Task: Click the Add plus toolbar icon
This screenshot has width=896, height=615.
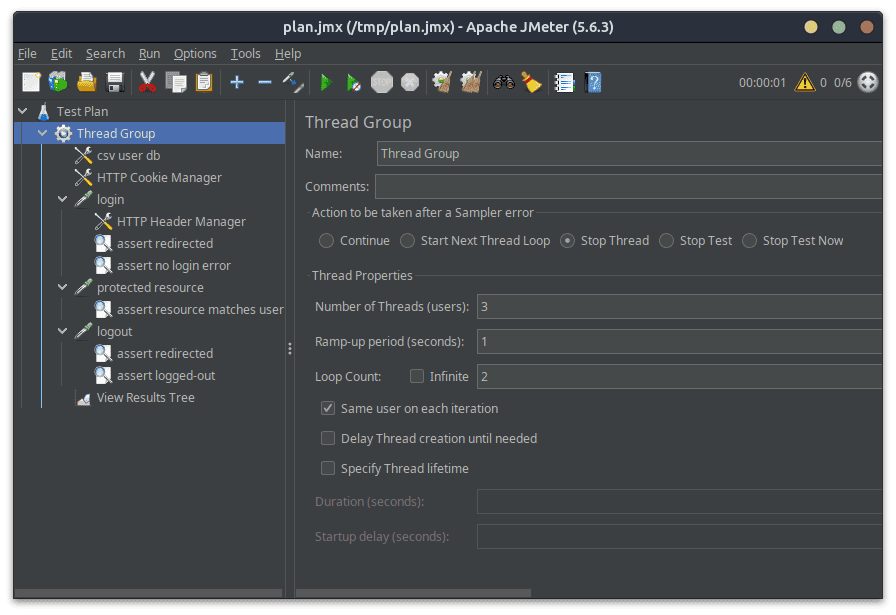Action: pyautogui.click(x=237, y=82)
